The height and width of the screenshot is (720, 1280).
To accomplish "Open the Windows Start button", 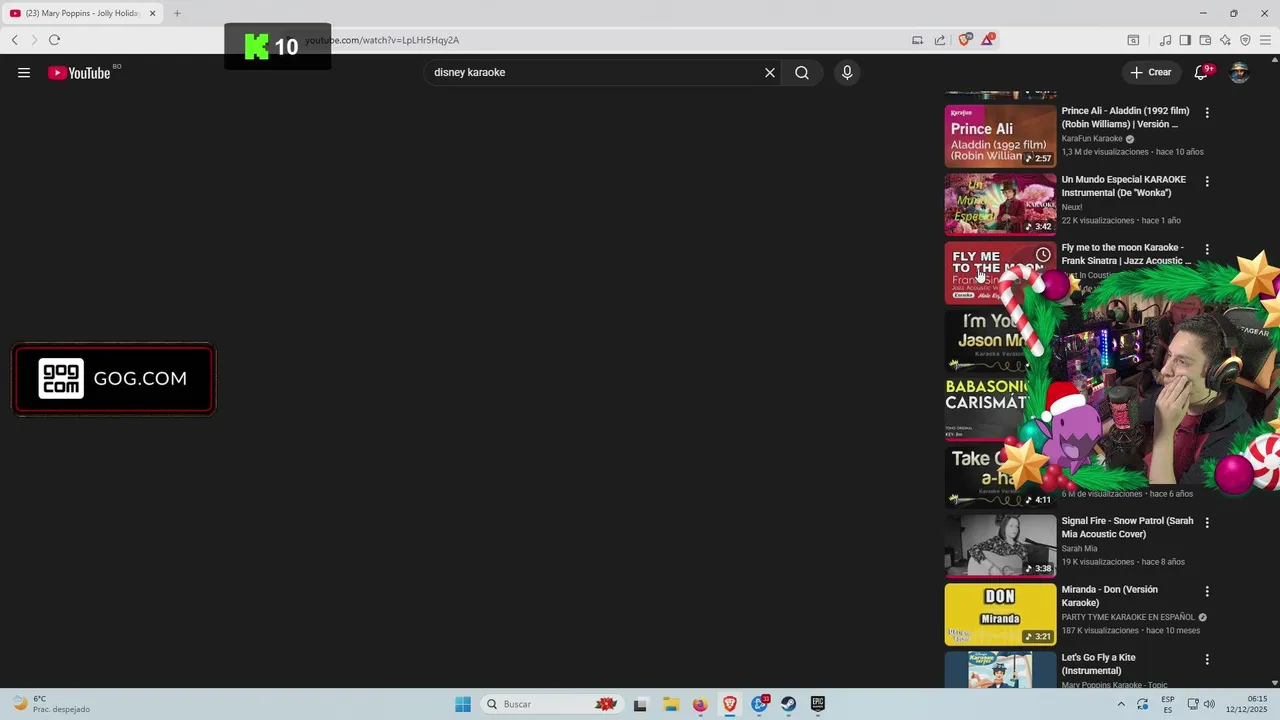I will tap(462, 704).
